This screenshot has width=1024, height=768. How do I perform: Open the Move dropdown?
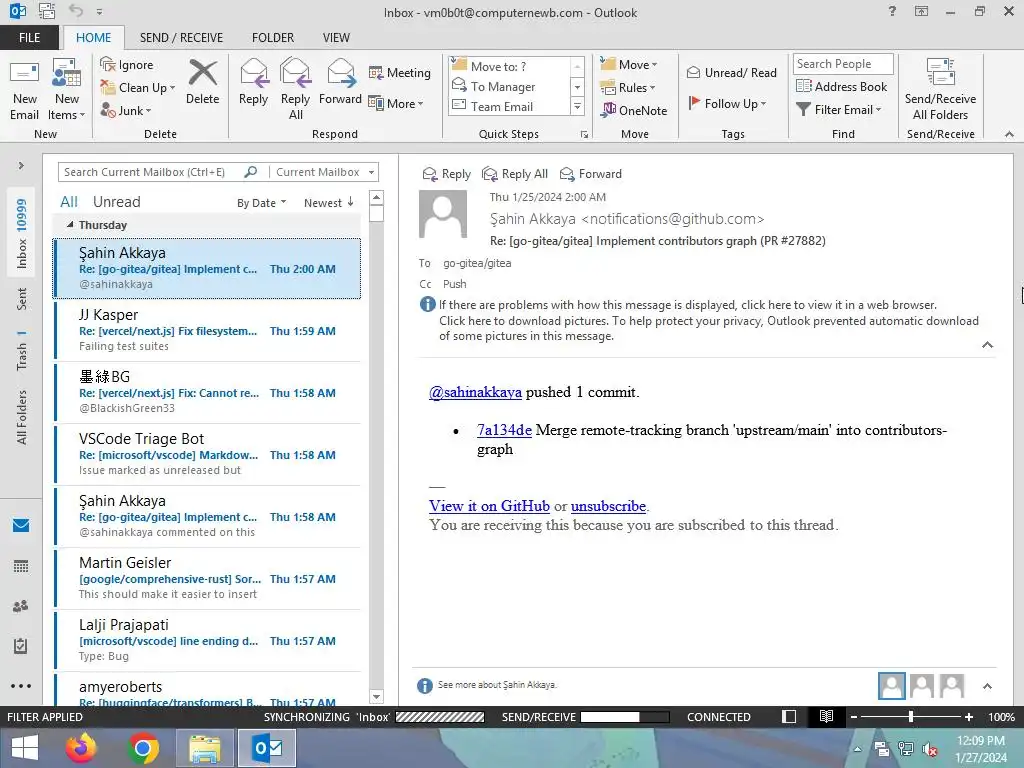pos(629,65)
